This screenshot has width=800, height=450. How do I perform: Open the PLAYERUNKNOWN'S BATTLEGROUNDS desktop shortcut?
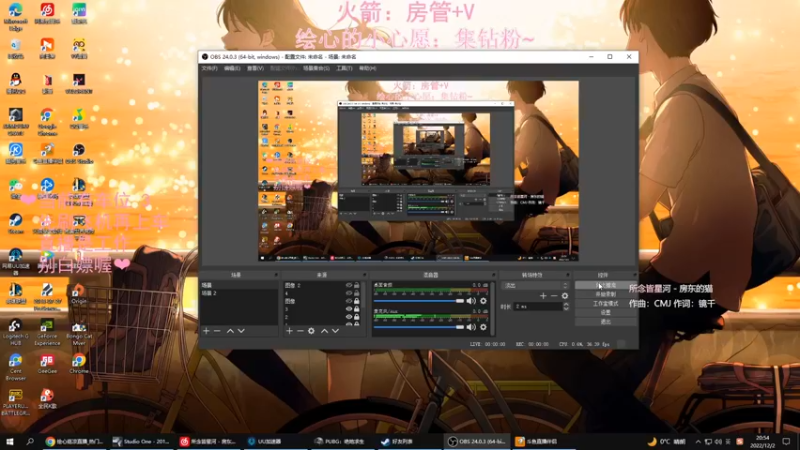click(x=16, y=403)
